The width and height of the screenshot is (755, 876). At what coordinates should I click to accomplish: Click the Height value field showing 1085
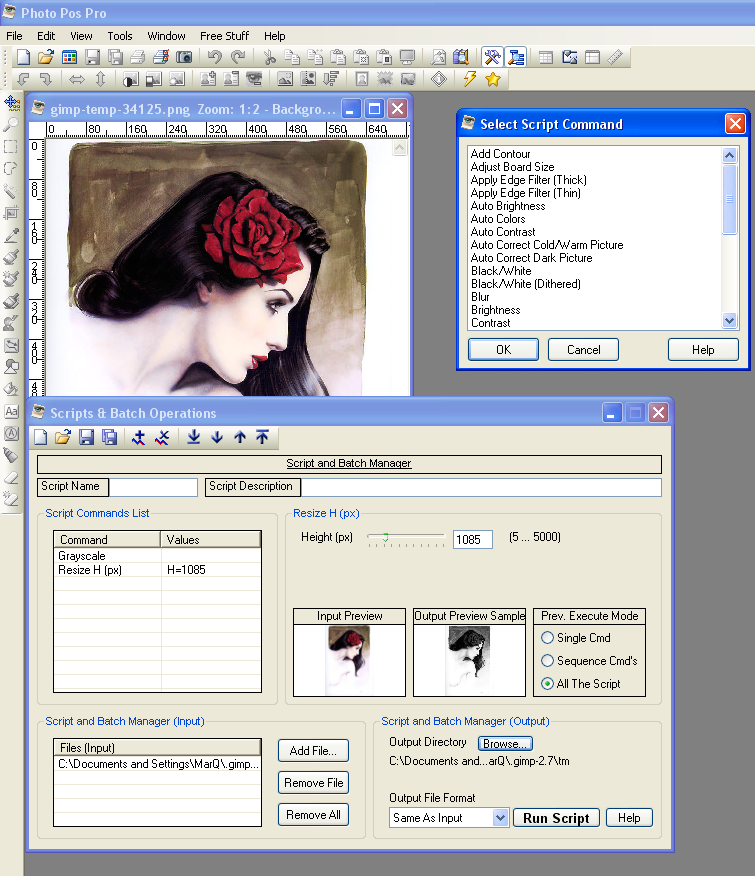pyautogui.click(x=473, y=539)
